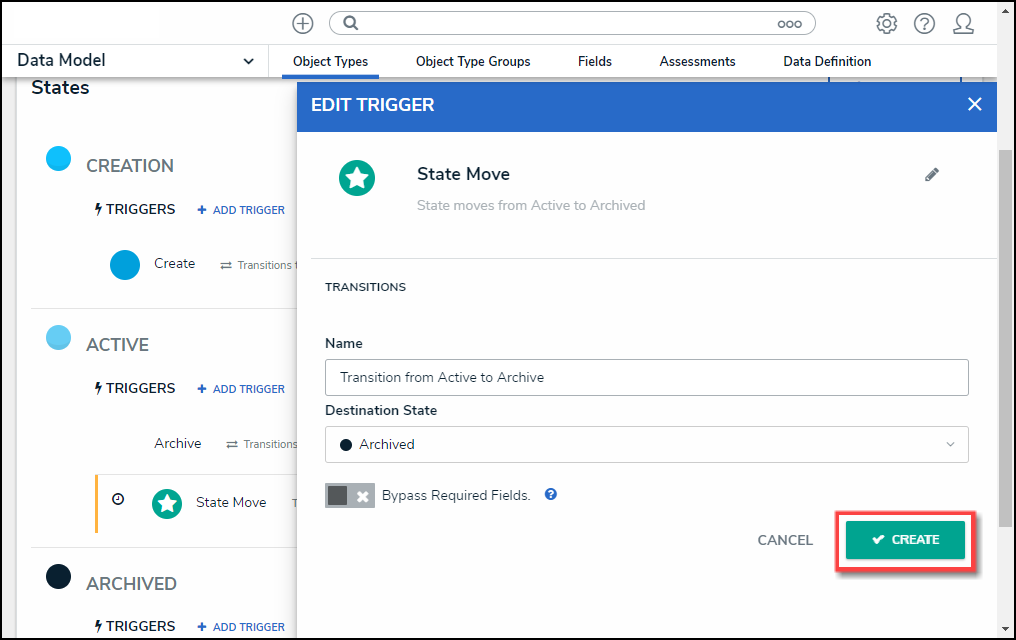Open the settings gear icon
Screen dimensions: 1016x640
coord(886,23)
